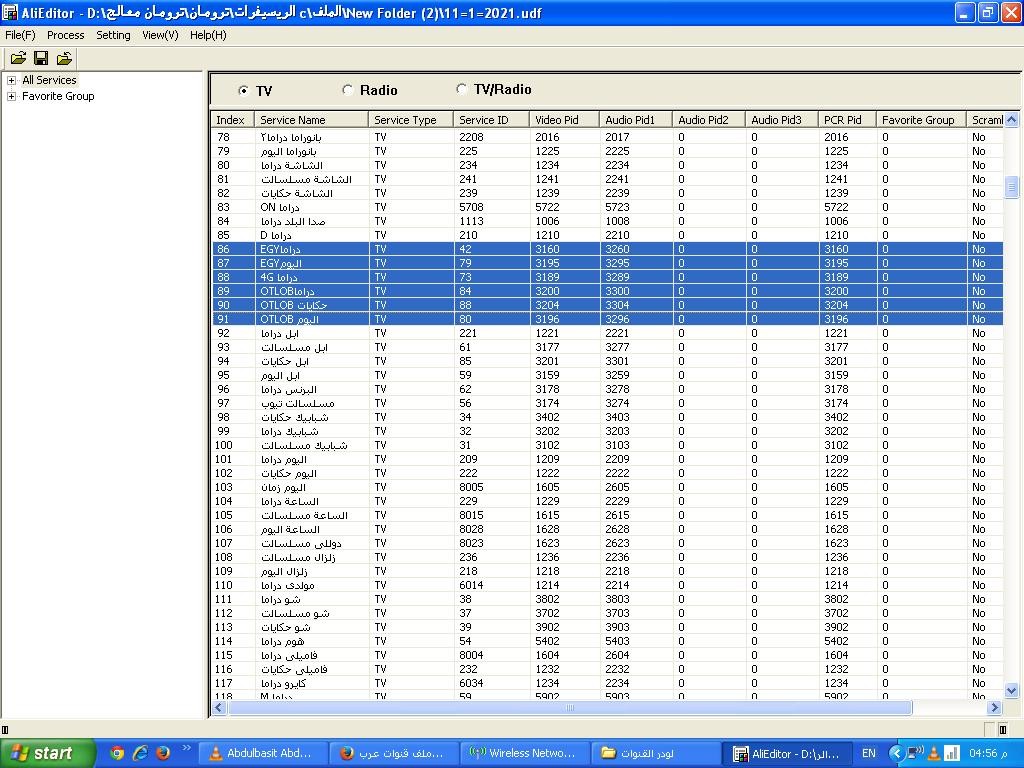Open the Setting menu
Screen dimensions: 1024x768
tap(113, 35)
